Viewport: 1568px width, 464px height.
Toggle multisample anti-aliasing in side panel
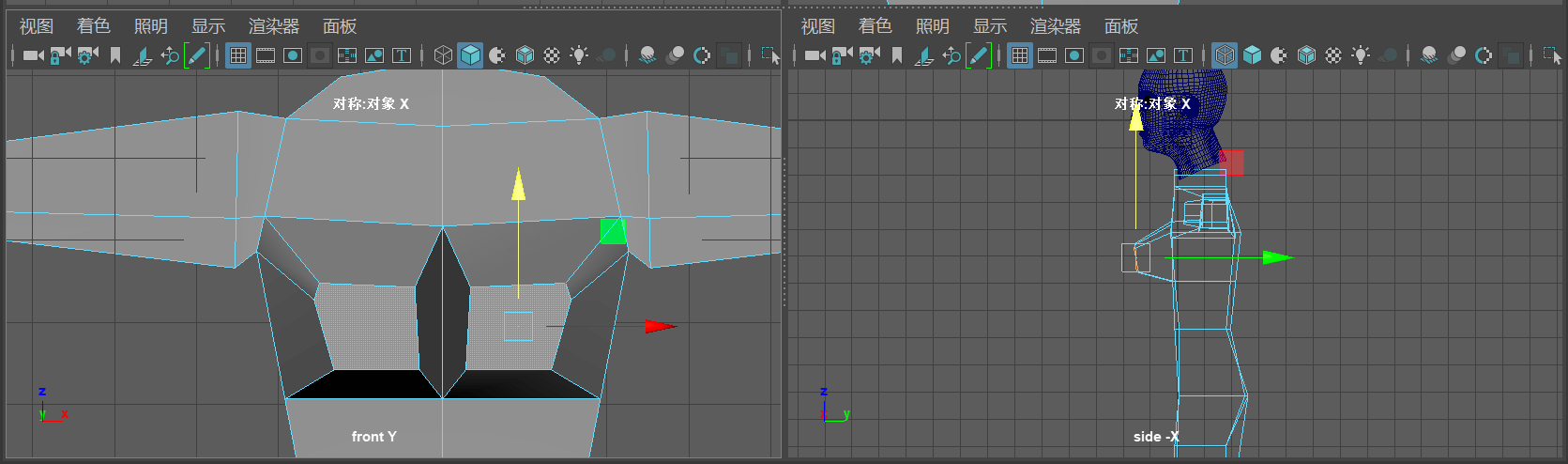(x=1484, y=55)
